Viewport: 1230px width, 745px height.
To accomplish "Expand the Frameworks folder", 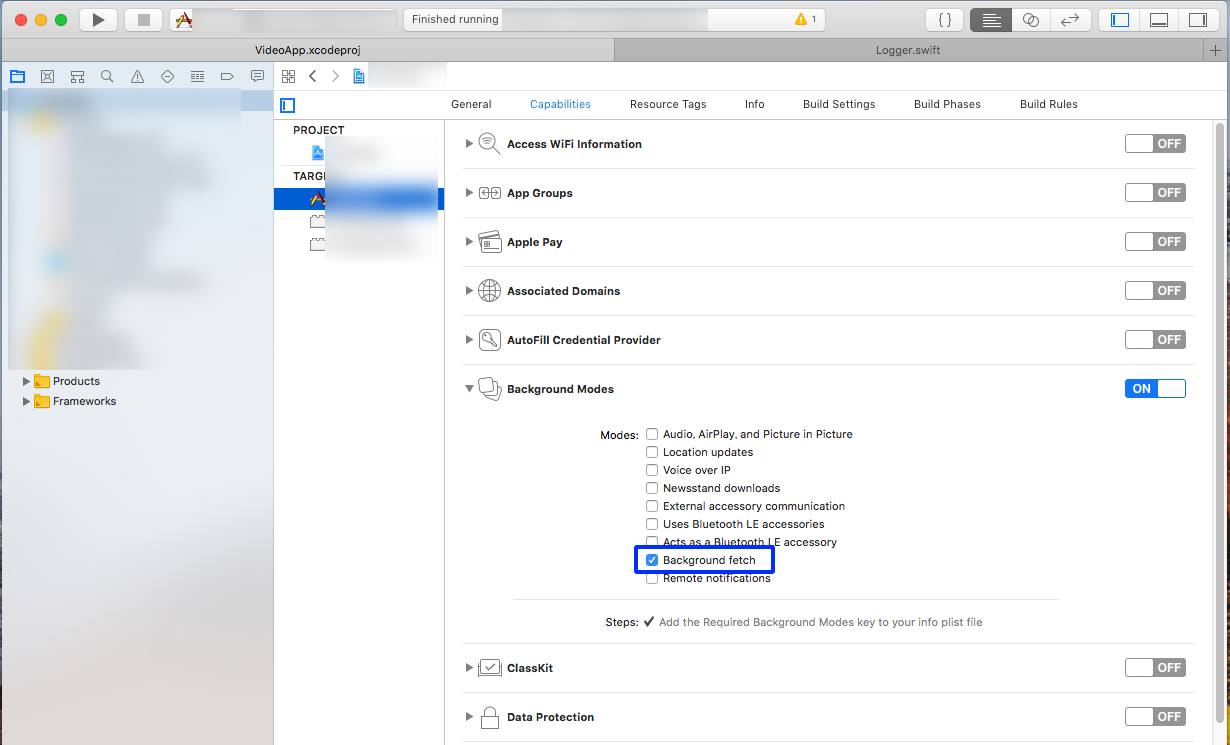I will (x=27, y=401).
